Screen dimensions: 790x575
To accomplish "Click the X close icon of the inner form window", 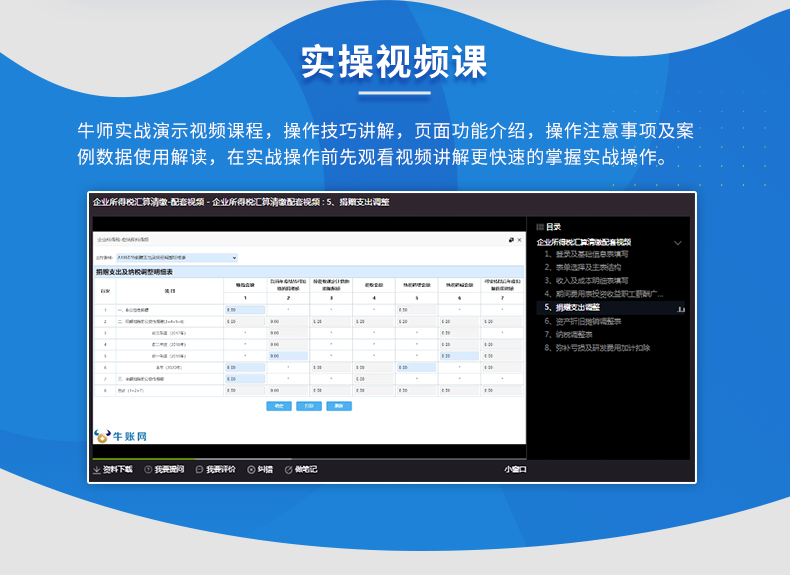I will pos(519,240).
